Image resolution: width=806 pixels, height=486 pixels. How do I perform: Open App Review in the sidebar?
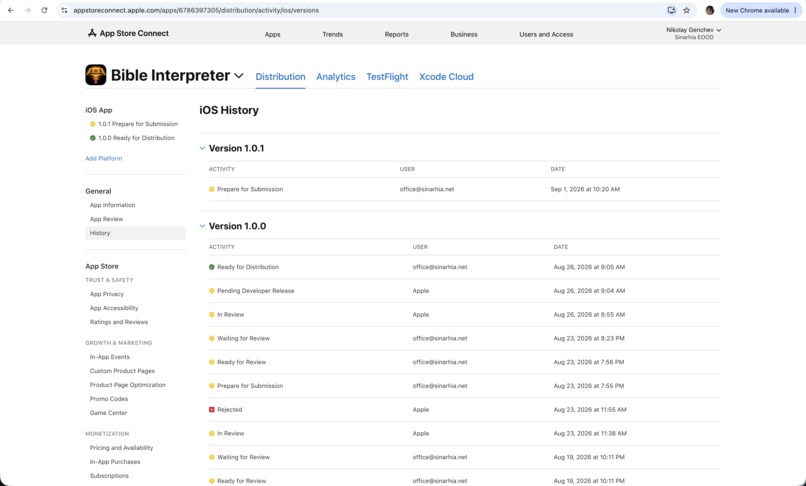106,219
